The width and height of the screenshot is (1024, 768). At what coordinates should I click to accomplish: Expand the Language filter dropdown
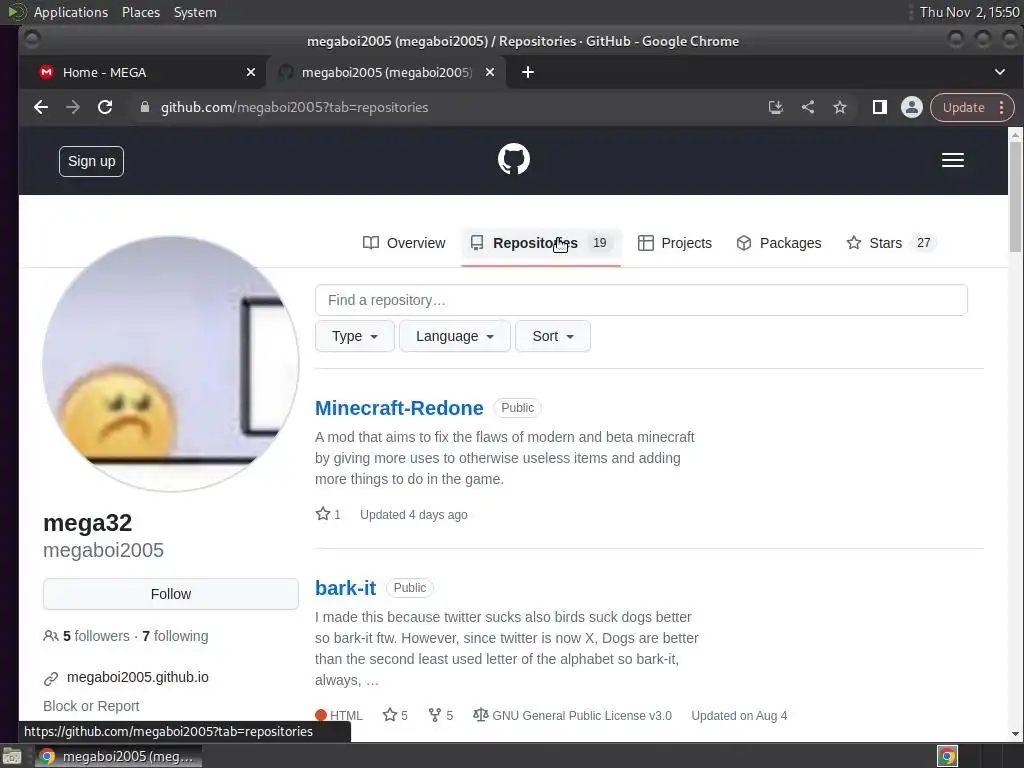(455, 336)
